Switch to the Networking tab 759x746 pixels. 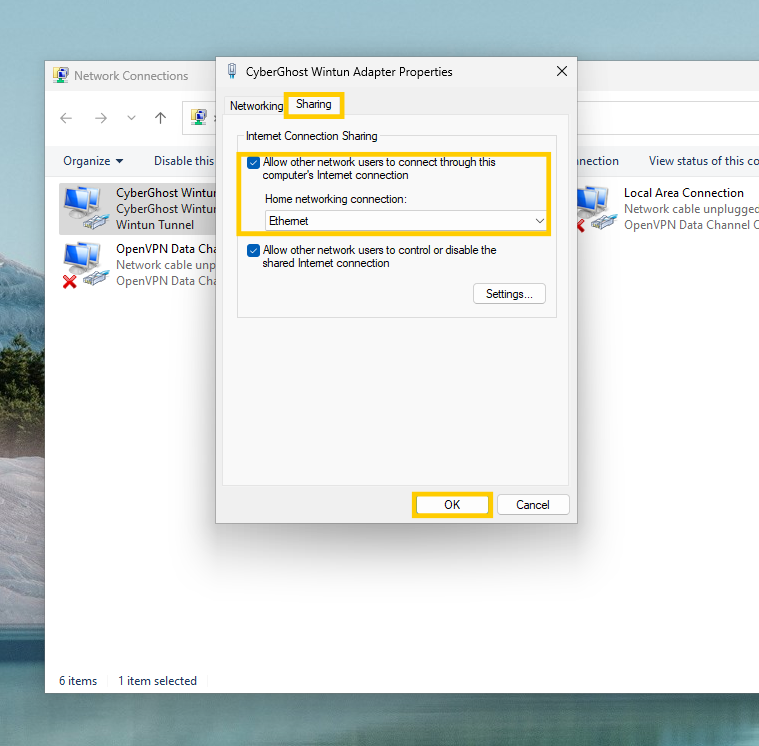coord(256,106)
